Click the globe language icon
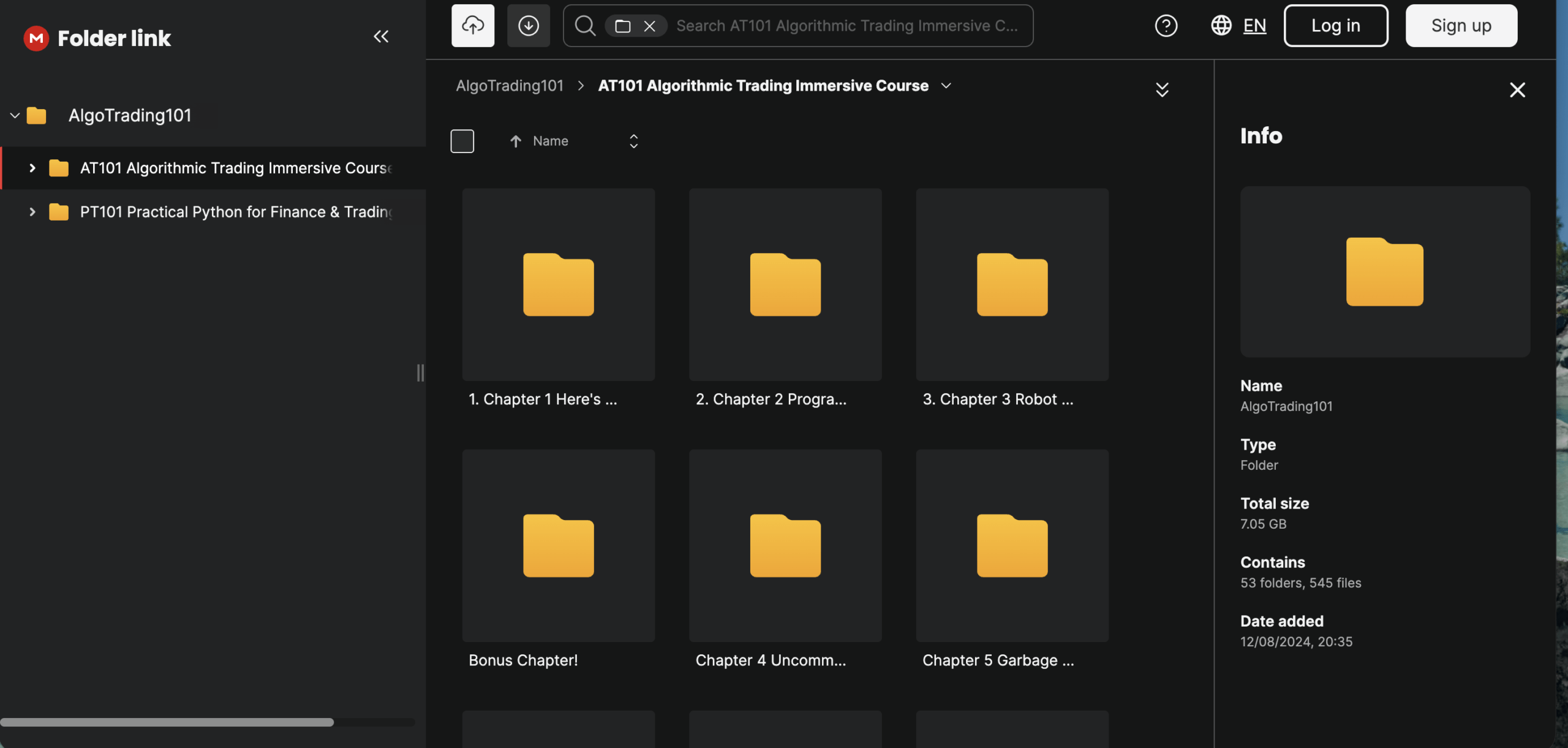 tap(1221, 26)
